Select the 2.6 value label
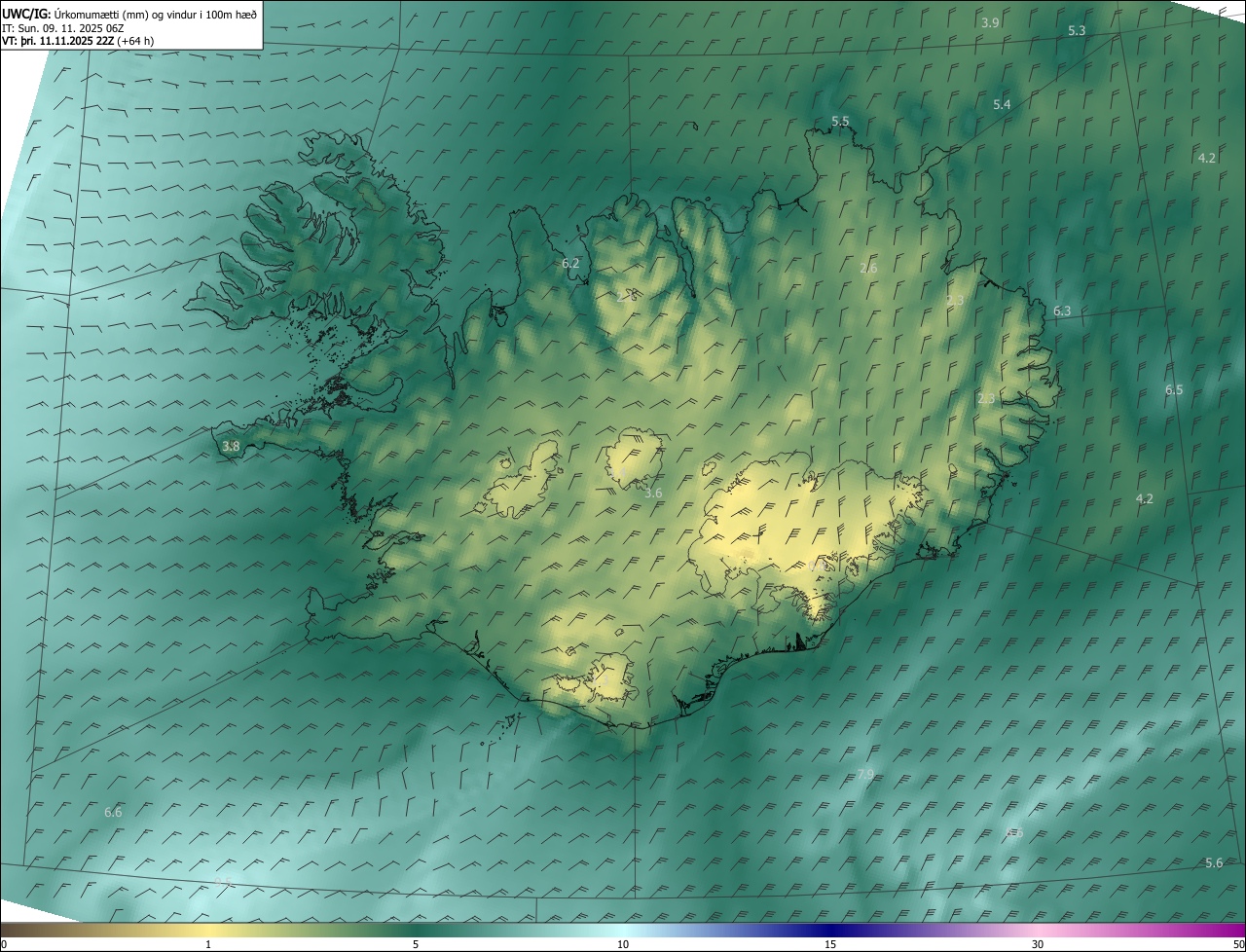The image size is (1246, 952). 869,268
